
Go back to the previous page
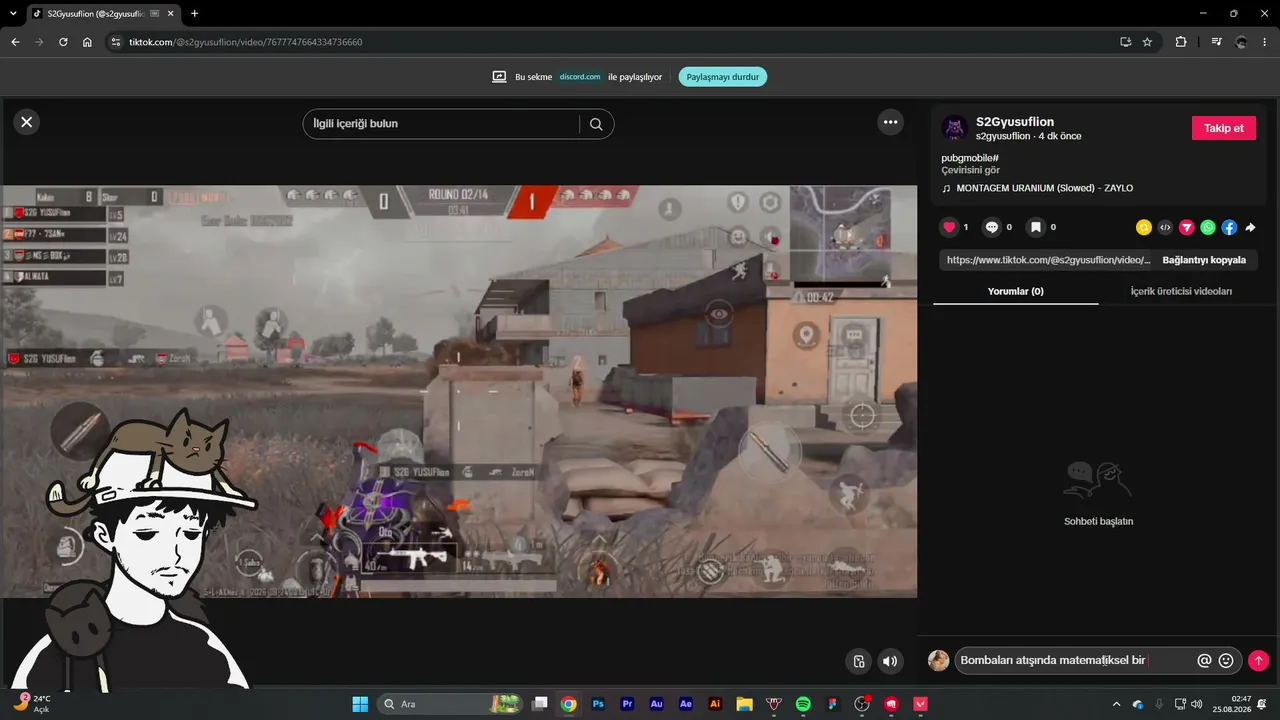[15, 42]
